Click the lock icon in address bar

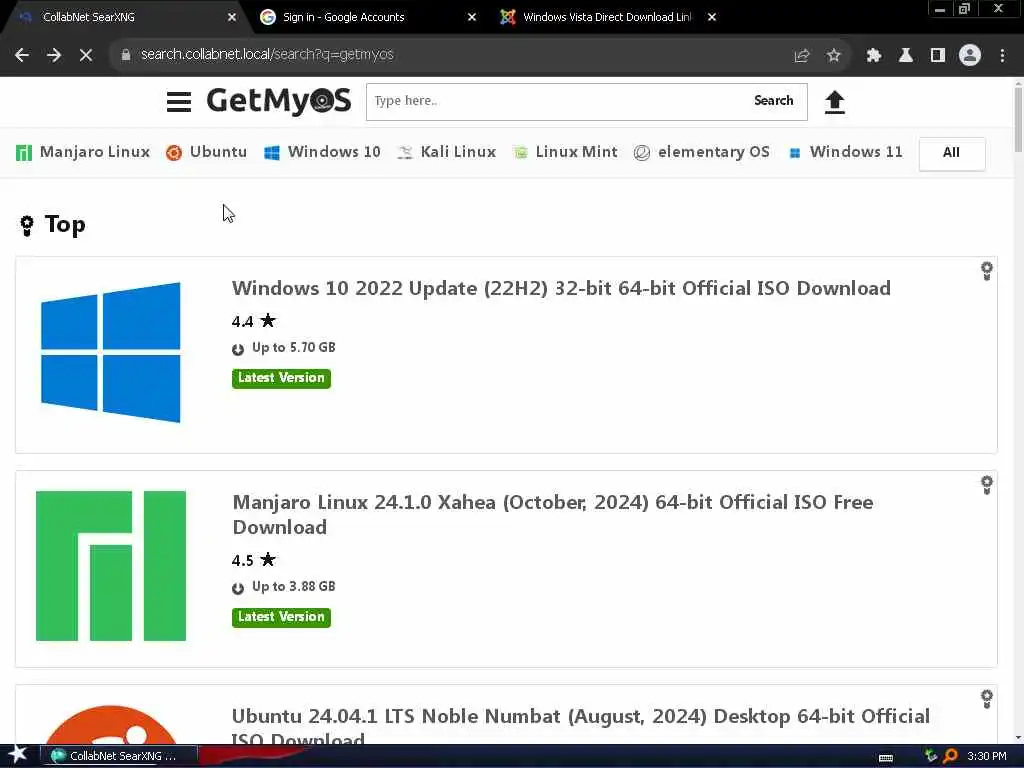[126, 55]
